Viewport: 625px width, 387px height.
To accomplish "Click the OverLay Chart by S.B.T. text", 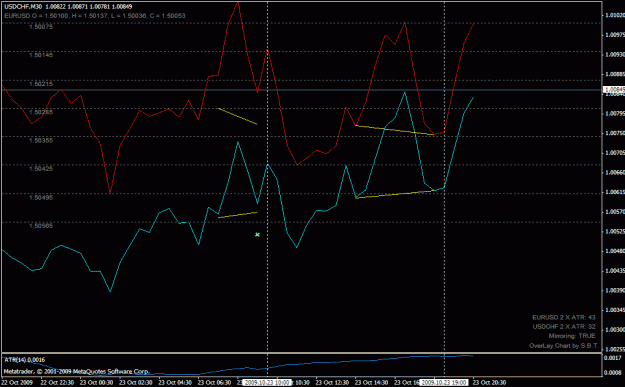I will click(564, 346).
